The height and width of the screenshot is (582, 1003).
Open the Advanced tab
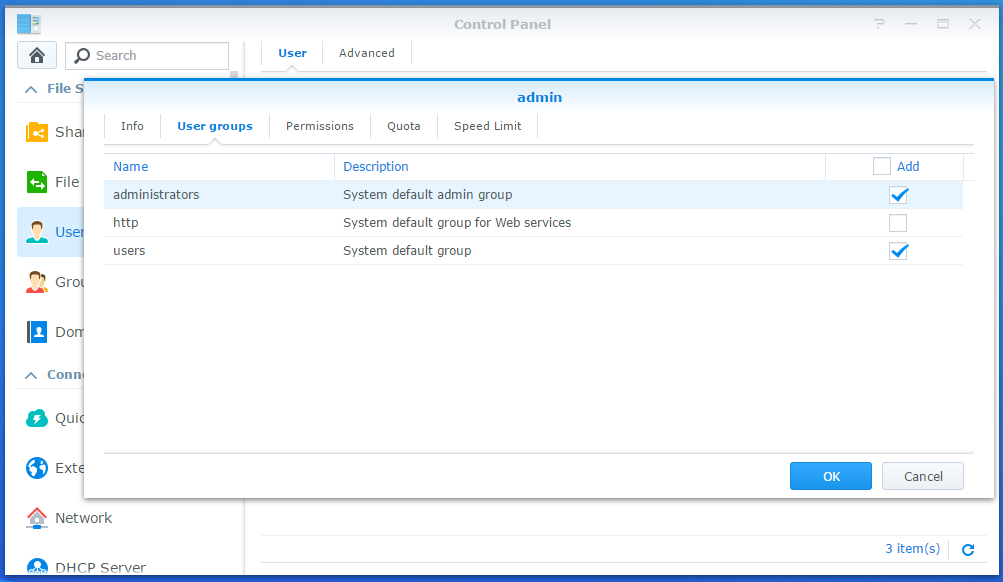[x=366, y=53]
